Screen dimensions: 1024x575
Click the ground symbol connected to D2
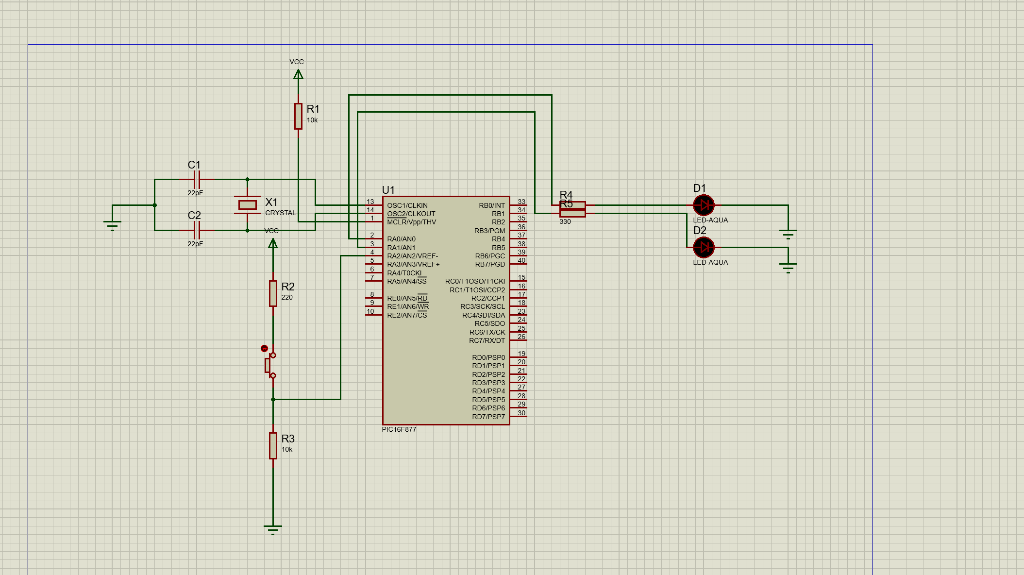[x=789, y=265]
